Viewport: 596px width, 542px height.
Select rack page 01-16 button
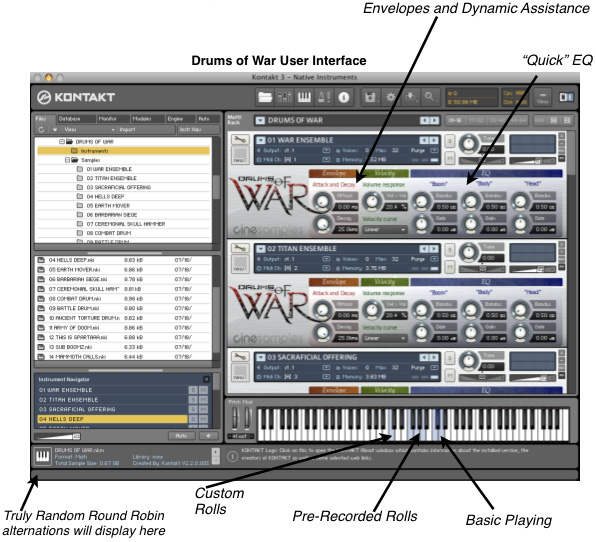click(x=455, y=120)
